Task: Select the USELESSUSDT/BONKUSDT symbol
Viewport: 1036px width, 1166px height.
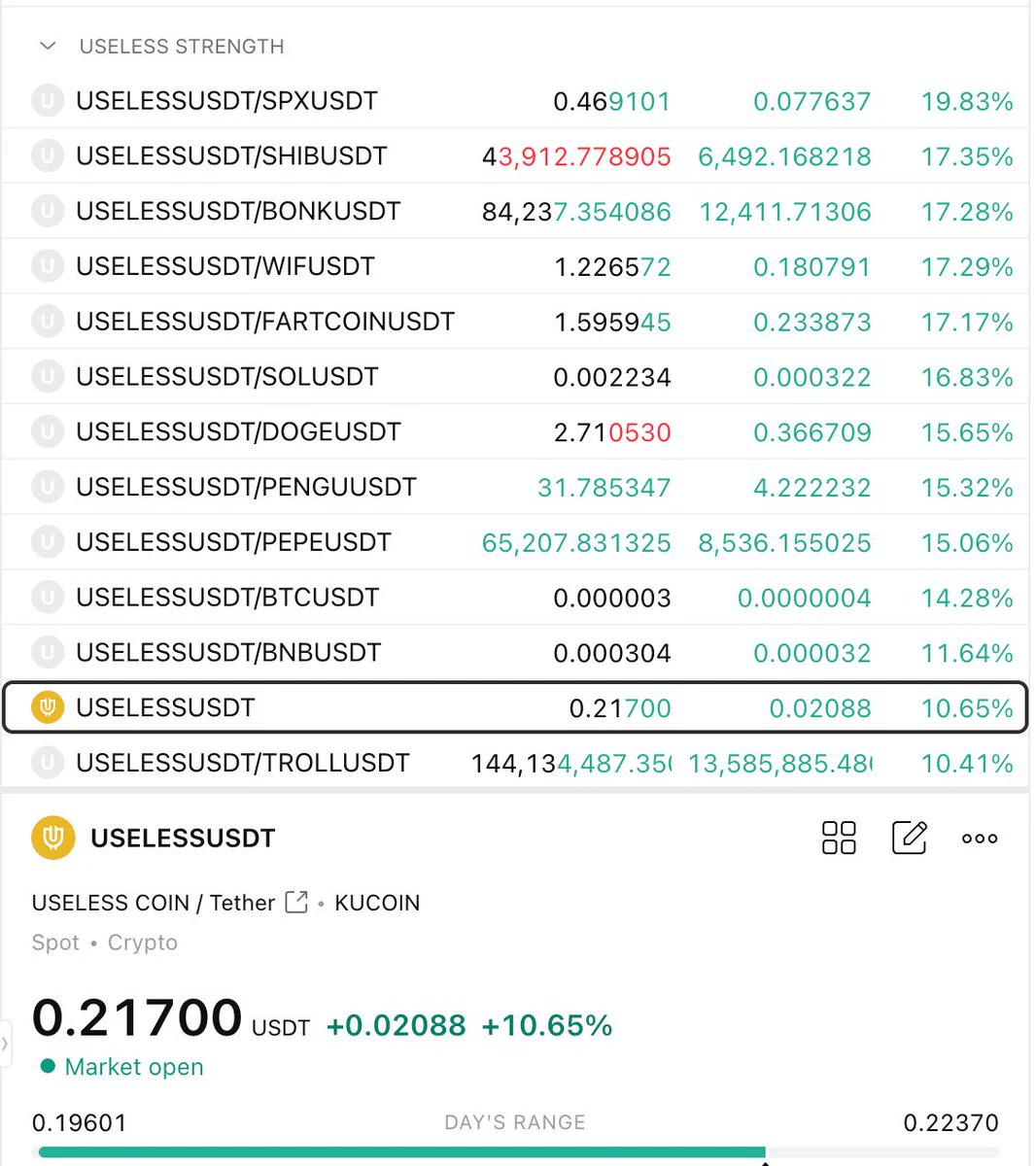Action: tap(238, 211)
